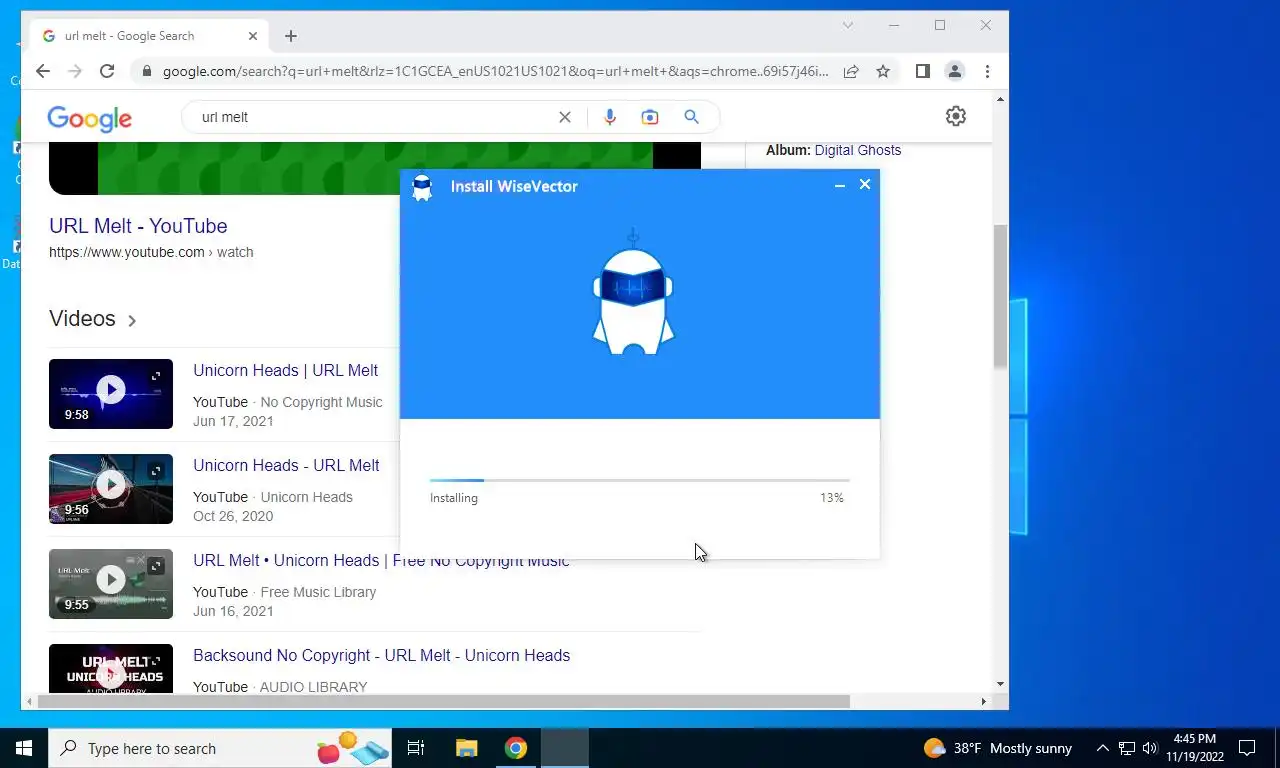The width and height of the screenshot is (1280, 768).
Task: Click the taskbar search box
Action: (220, 748)
